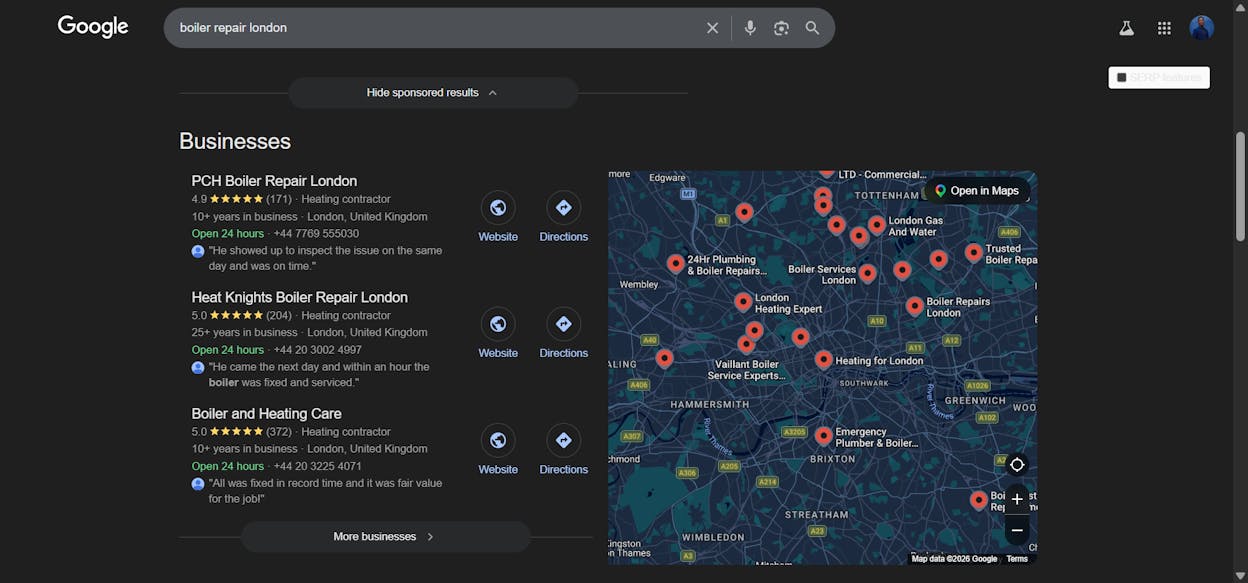The height and width of the screenshot is (583, 1248).
Task: Select Vaillant Boiler Service Experts pin
Action: tap(746, 344)
